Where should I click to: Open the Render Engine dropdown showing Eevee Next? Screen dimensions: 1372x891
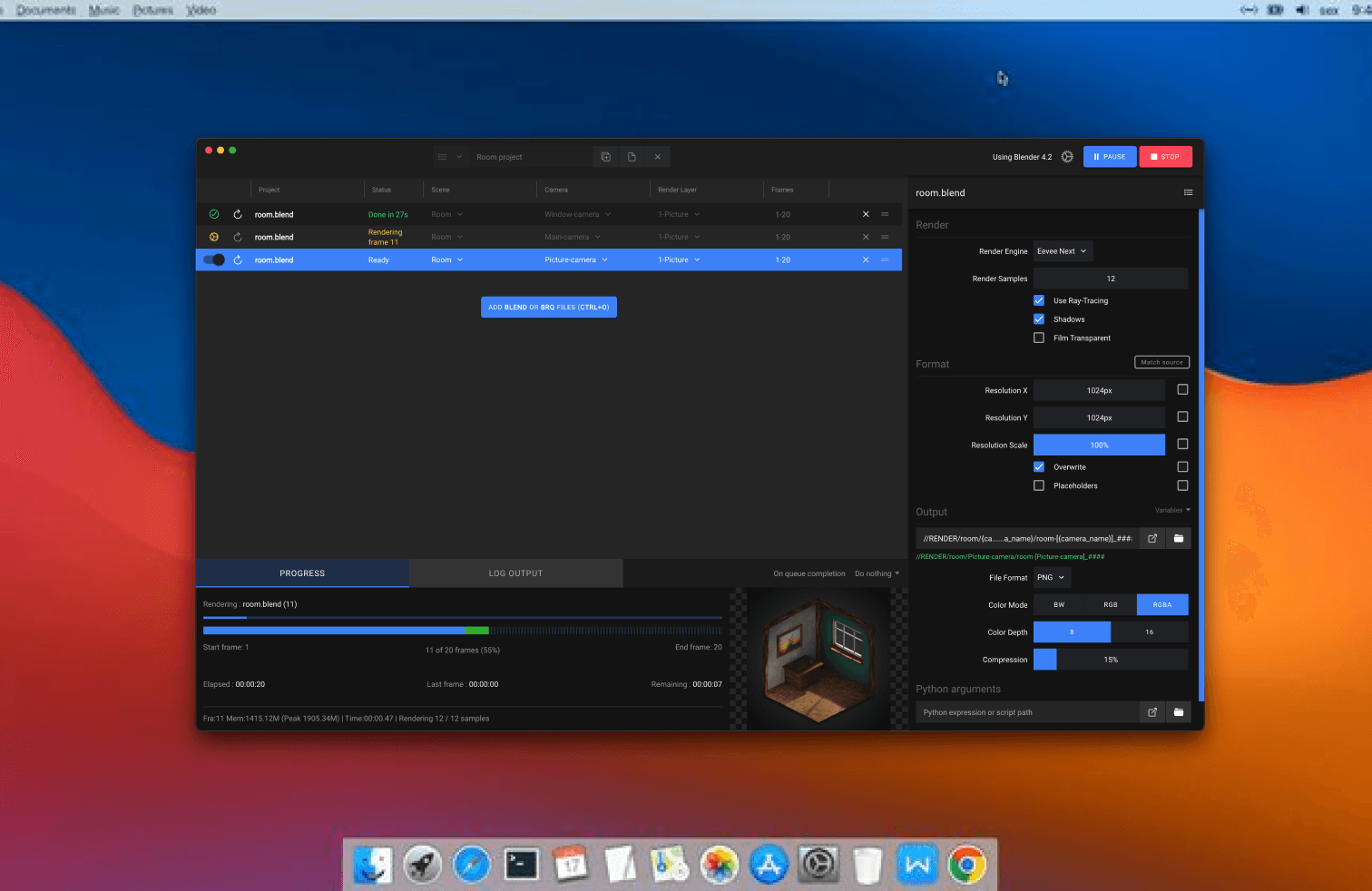[x=1063, y=251]
